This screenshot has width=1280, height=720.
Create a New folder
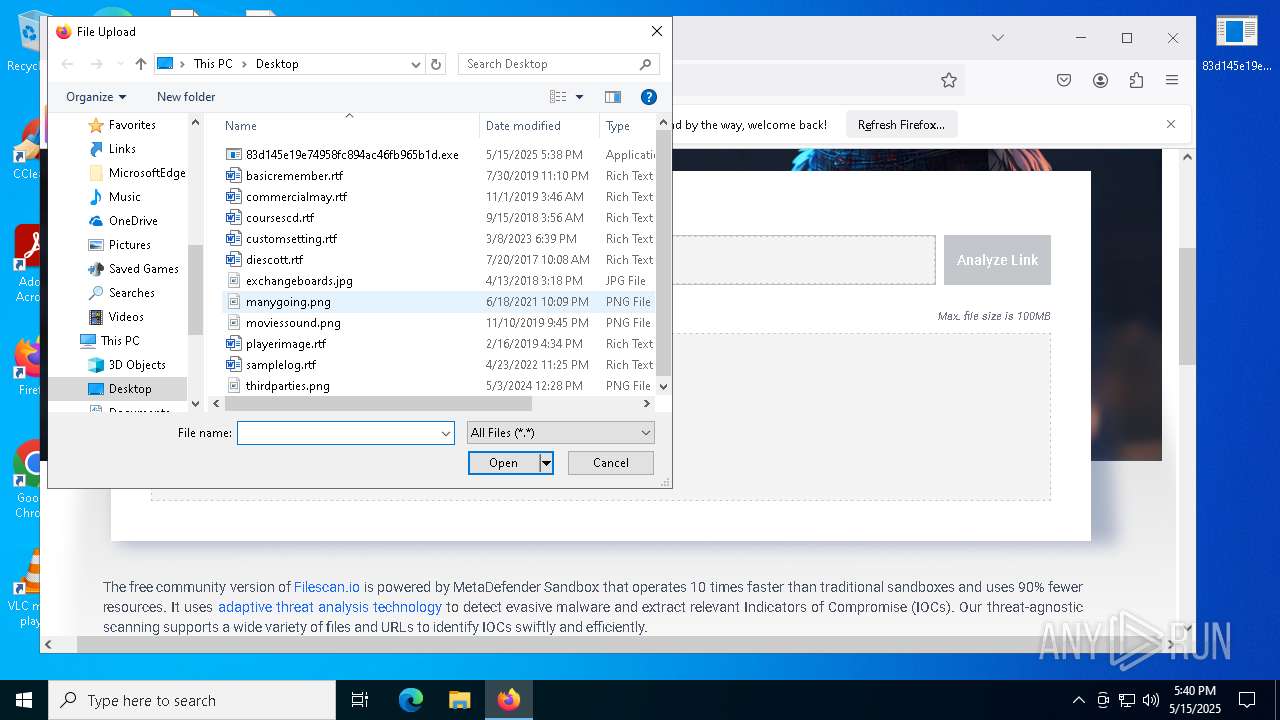tap(186, 97)
